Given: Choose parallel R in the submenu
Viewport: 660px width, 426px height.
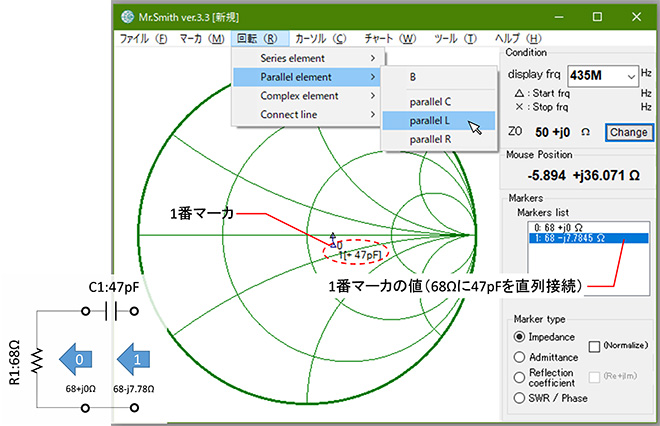Looking at the screenshot, I should (x=439, y=139).
